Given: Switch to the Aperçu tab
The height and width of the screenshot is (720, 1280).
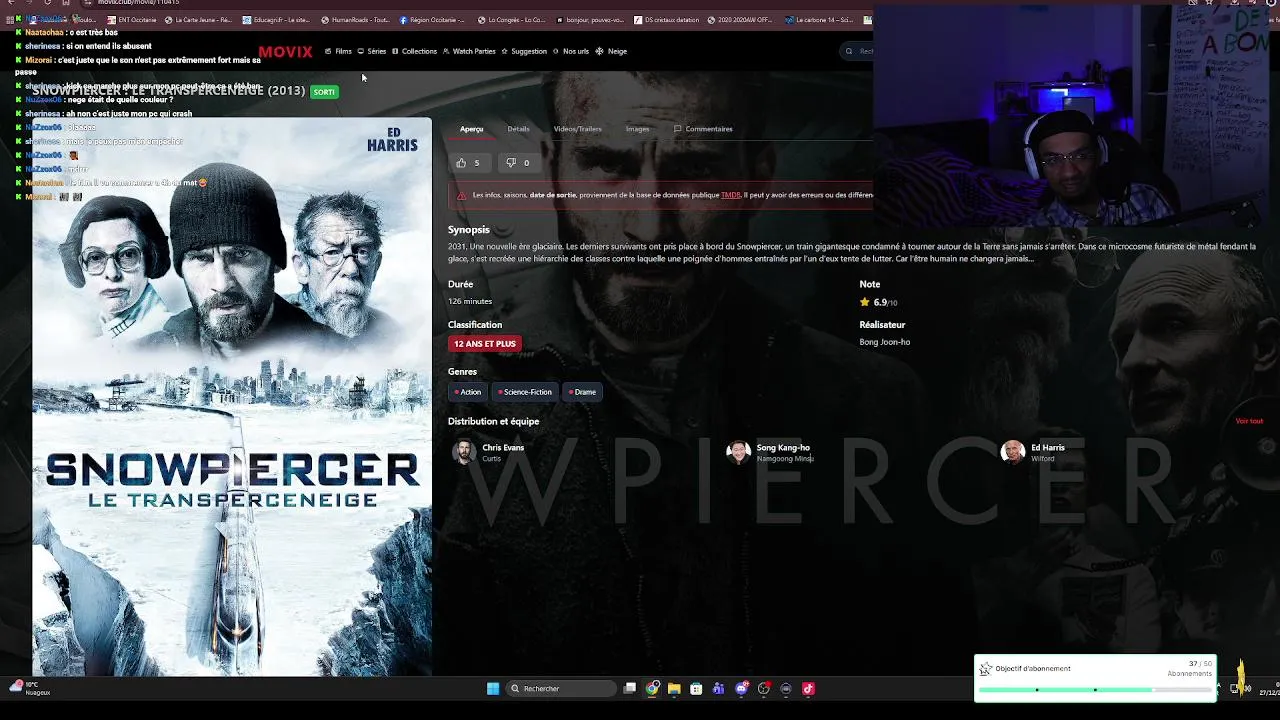Looking at the screenshot, I should point(471,129).
